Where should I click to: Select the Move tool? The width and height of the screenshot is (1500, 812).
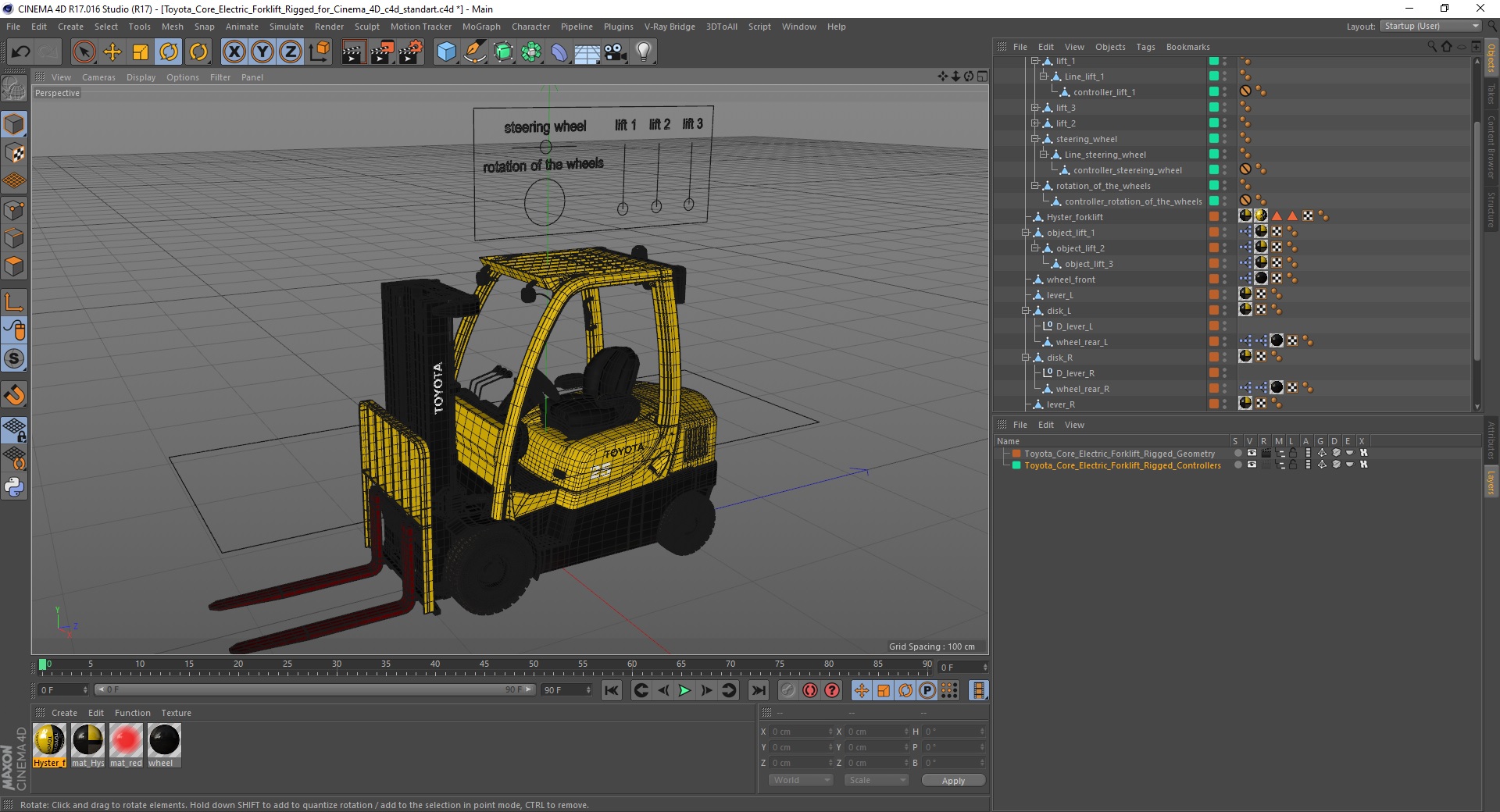pyautogui.click(x=112, y=52)
